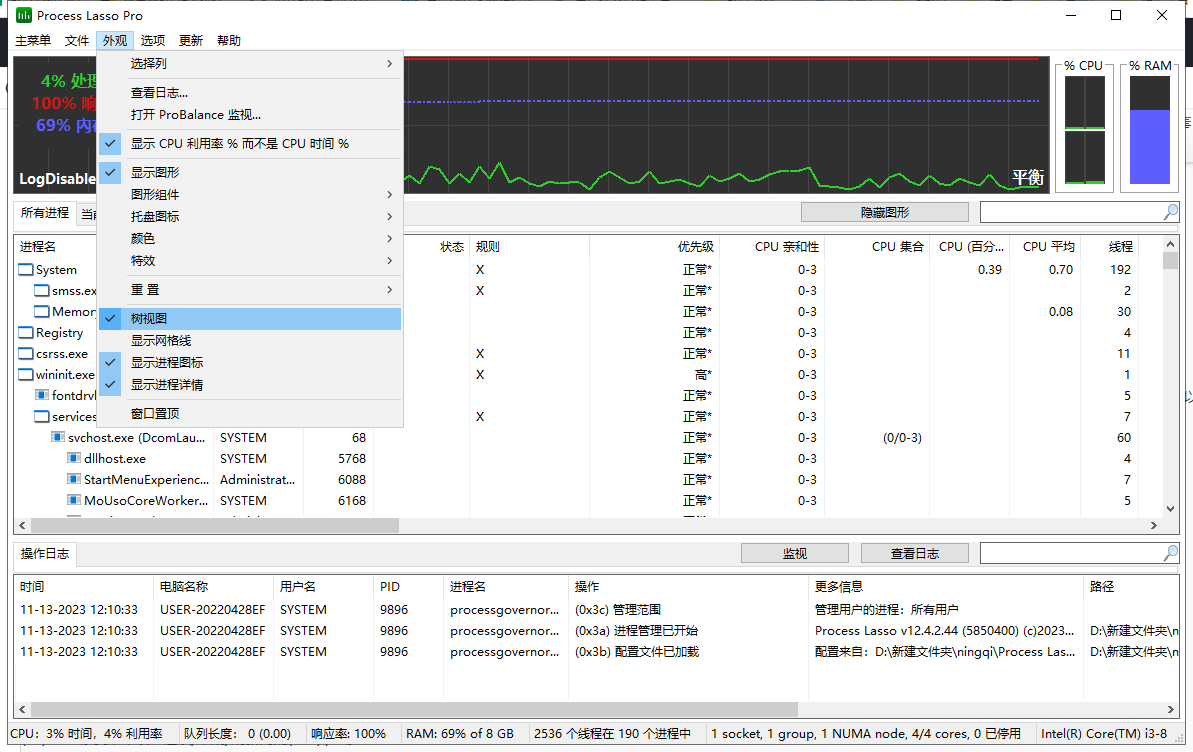This screenshot has width=1193, height=752.
Task: Click the 监视 button
Action: 794,553
